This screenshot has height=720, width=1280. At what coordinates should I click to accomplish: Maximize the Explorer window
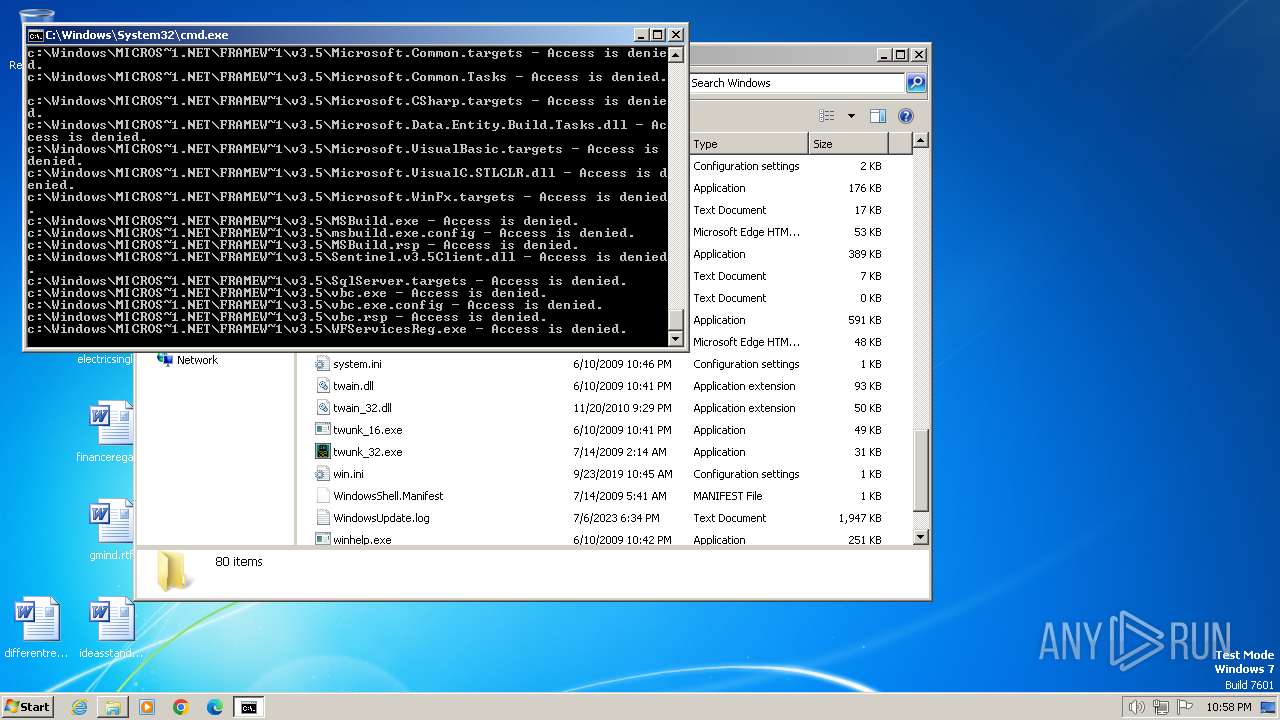click(900, 55)
